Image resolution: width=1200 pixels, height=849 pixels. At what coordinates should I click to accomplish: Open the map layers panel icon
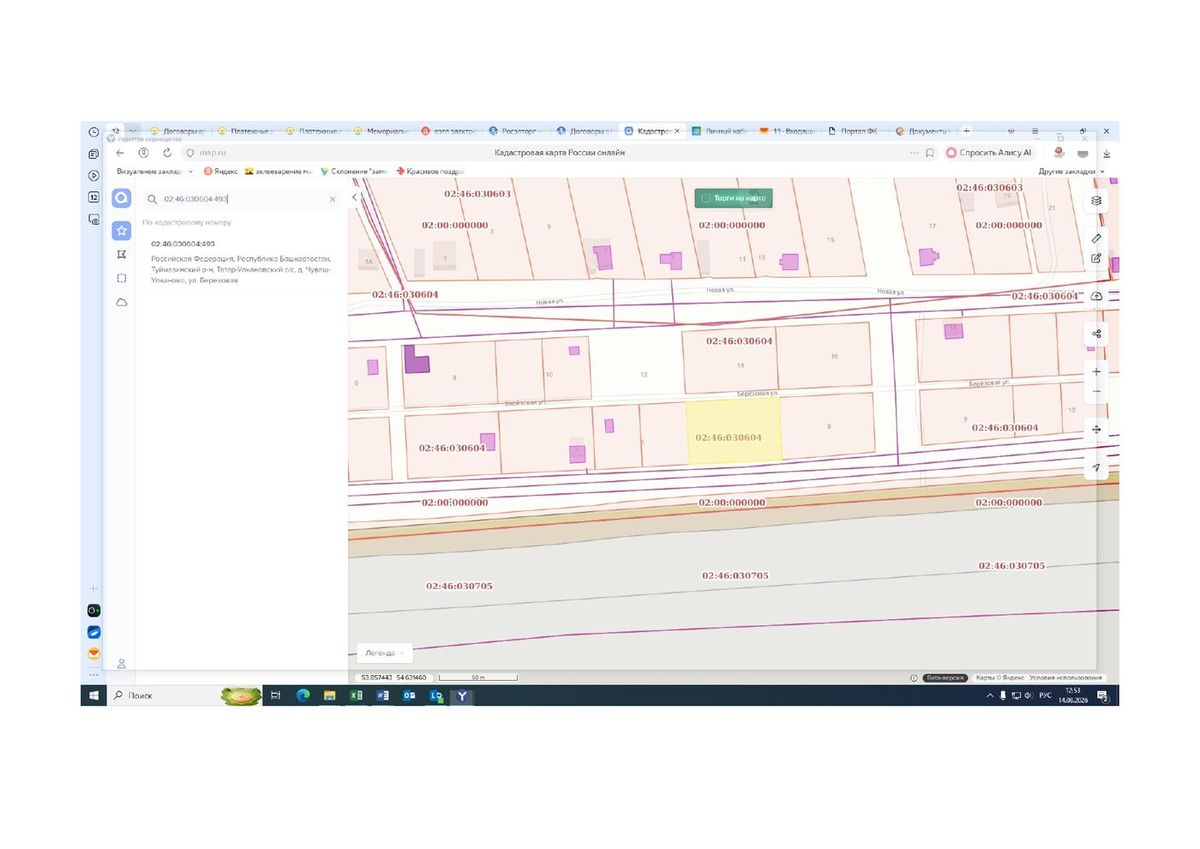pos(1097,200)
